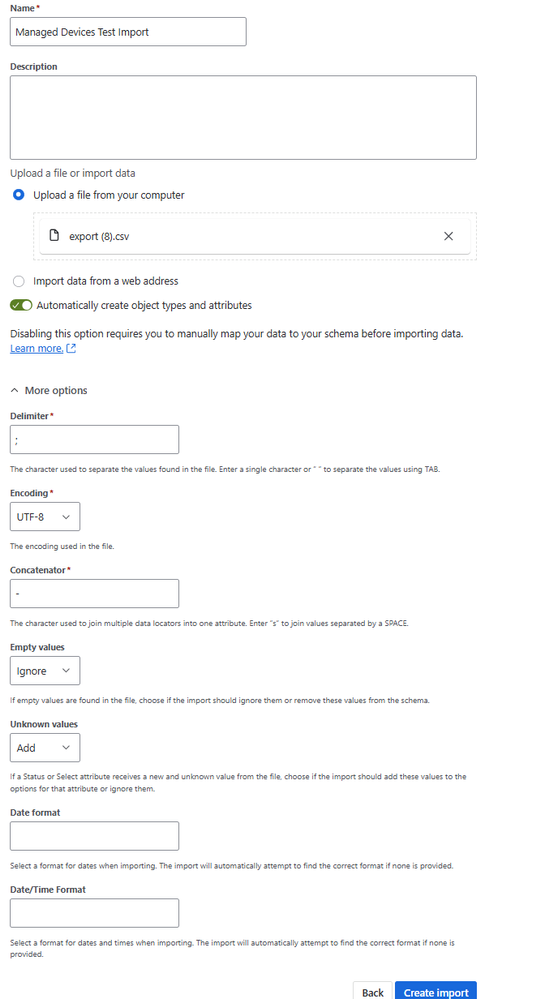
Task: Remove the uploaded export (8).csv file
Action: coord(448,236)
